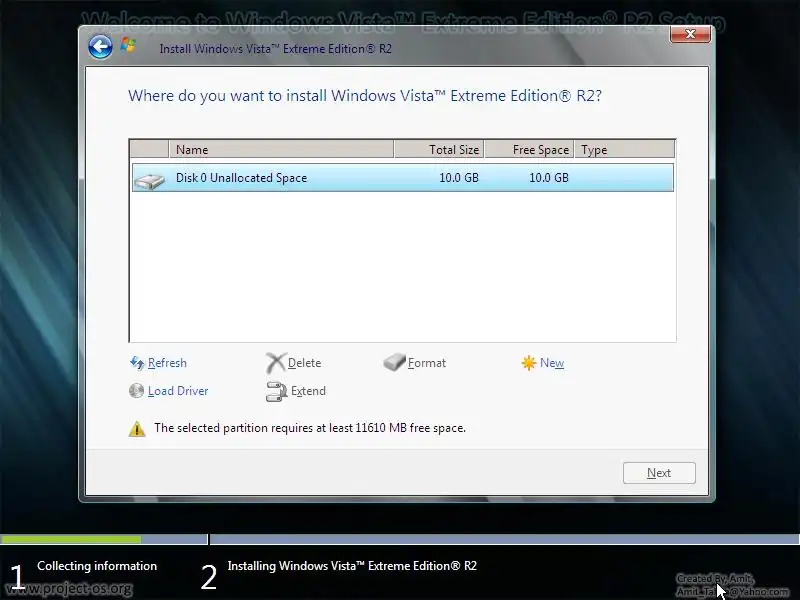Choose the Delete option
Screen dimensions: 800x600
point(305,363)
